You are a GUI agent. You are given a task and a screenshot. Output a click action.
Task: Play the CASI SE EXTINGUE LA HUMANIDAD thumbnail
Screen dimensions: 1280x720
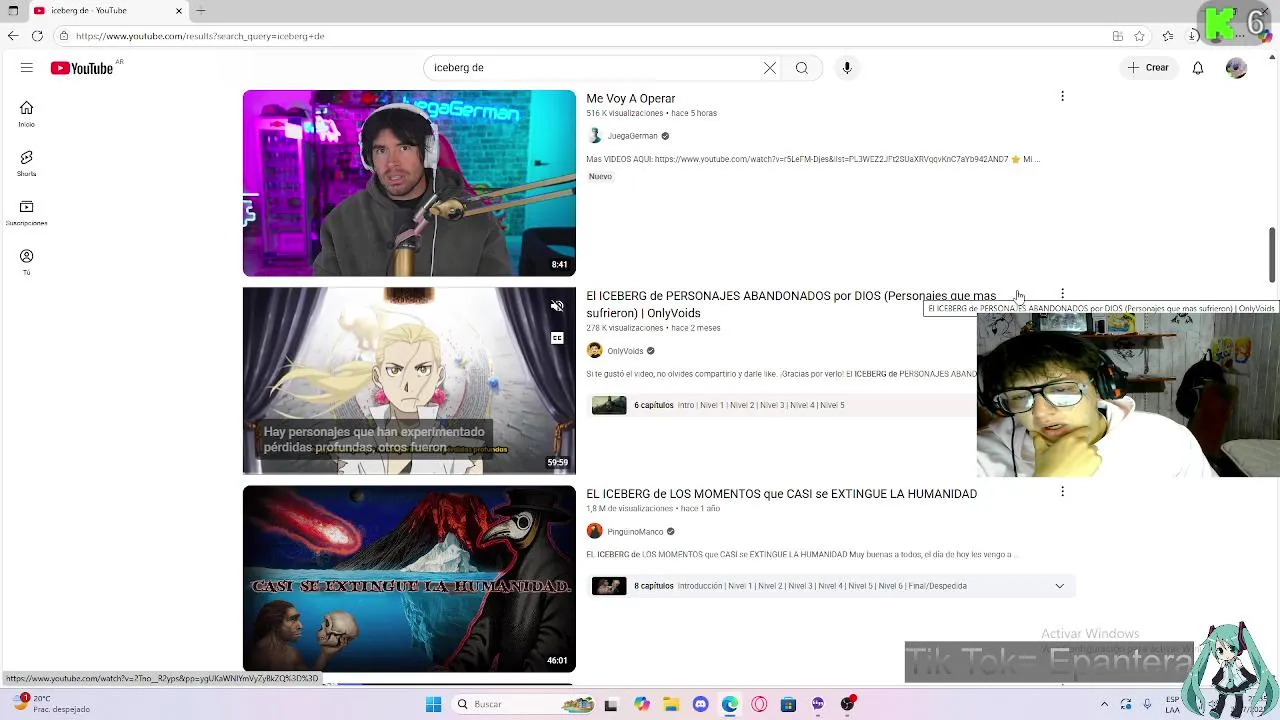click(x=409, y=579)
